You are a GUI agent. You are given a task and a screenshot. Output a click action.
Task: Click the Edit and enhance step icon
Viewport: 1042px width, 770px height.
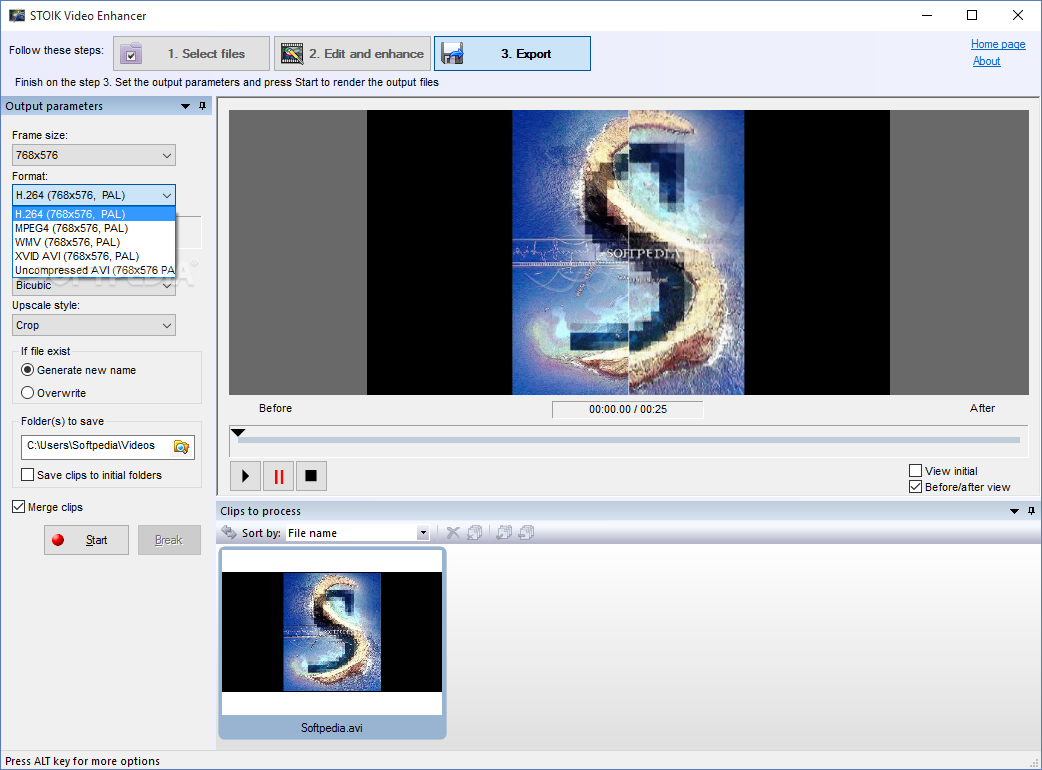[292, 54]
